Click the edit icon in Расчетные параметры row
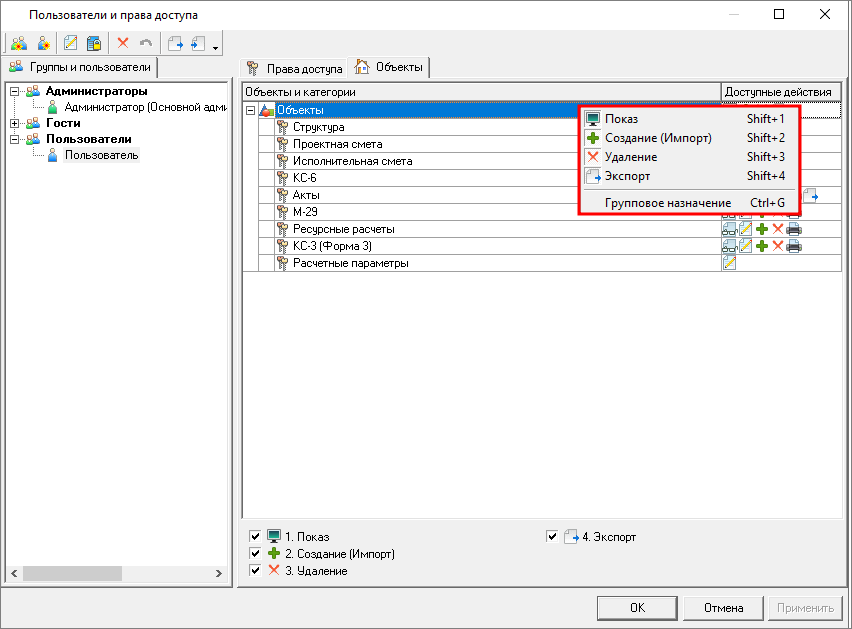Screen dimensions: 852x629 tap(729, 263)
